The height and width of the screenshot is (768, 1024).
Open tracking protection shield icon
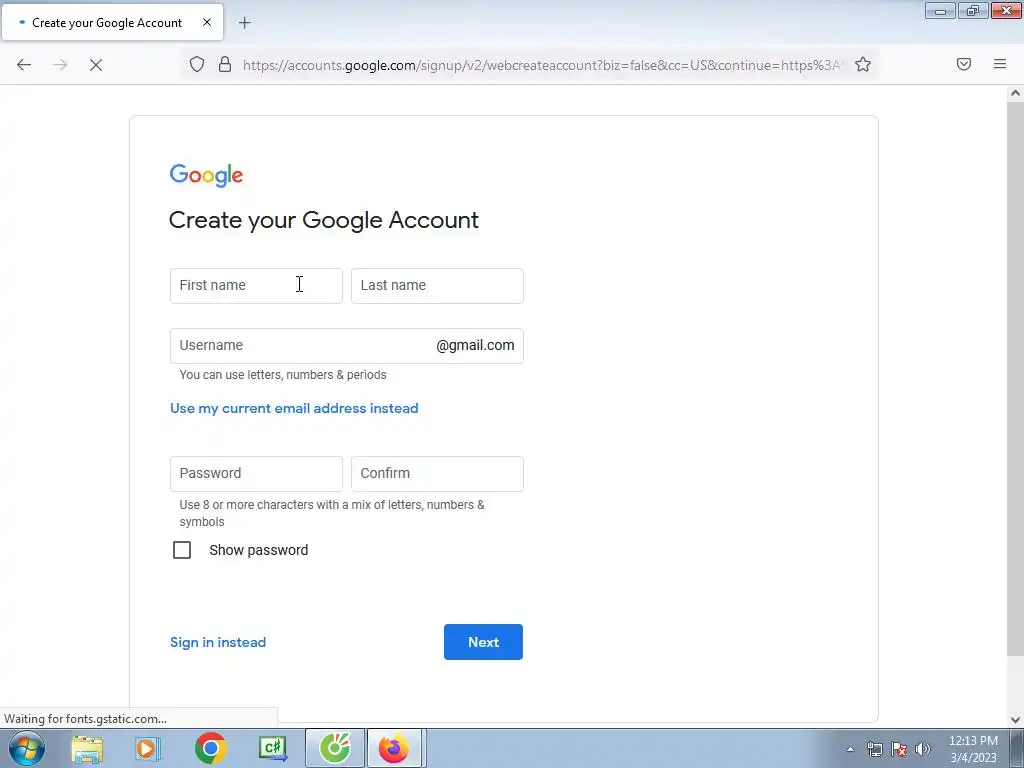197,64
